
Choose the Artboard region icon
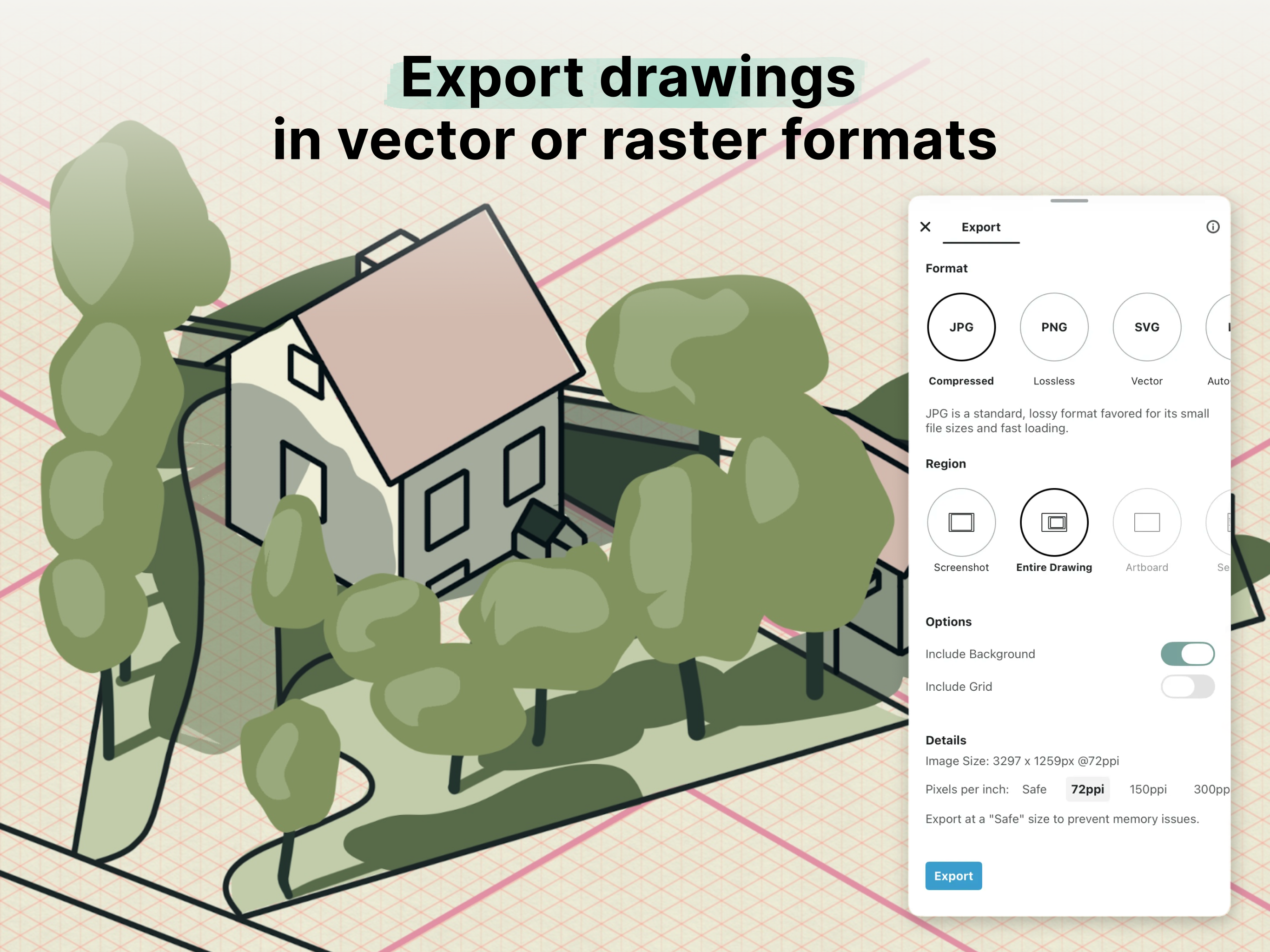(1146, 522)
